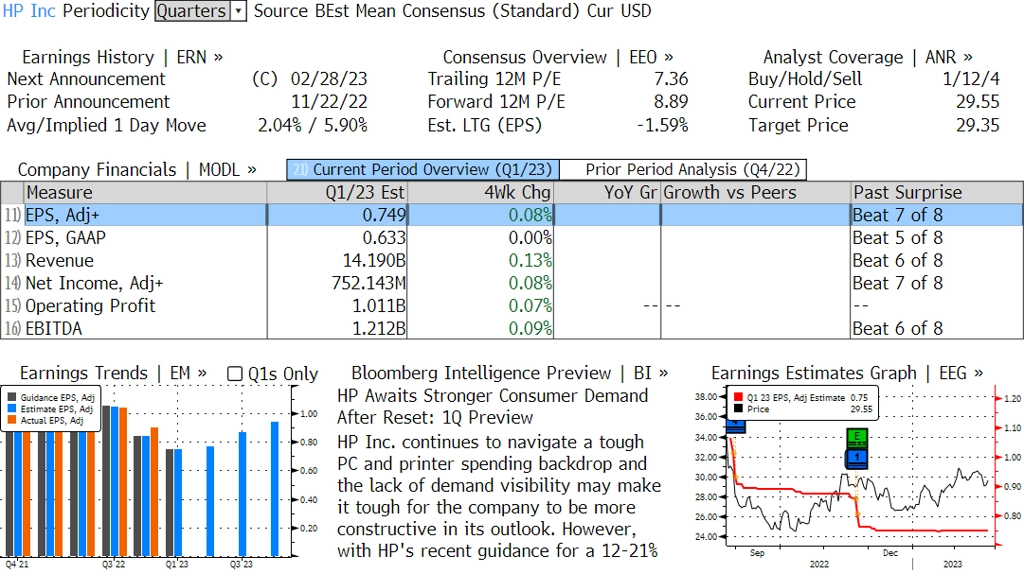Select the EBITDA measure row
This screenshot has width=1024, height=574.
point(512,328)
